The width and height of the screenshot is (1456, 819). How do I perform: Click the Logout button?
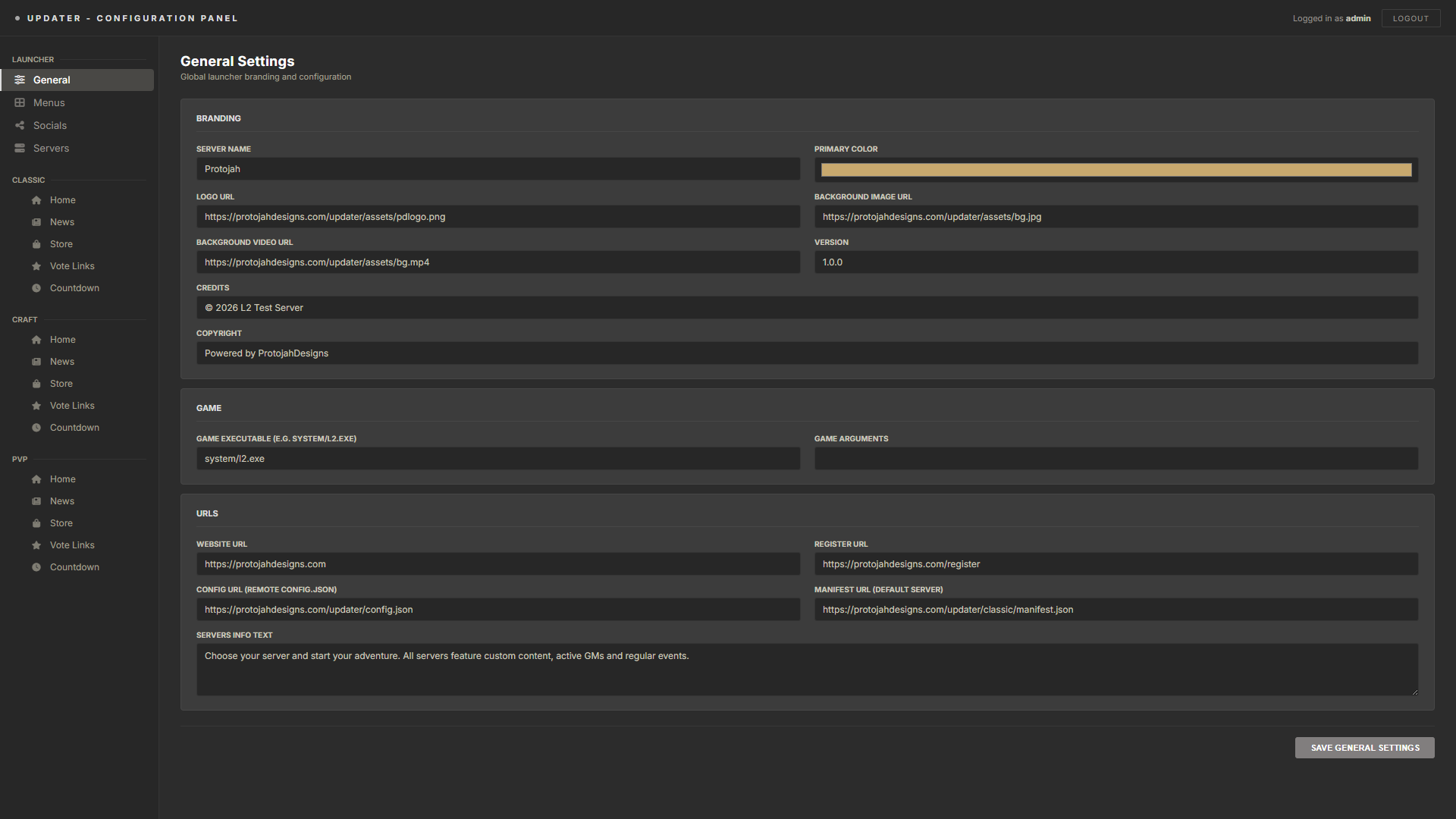(x=1410, y=18)
